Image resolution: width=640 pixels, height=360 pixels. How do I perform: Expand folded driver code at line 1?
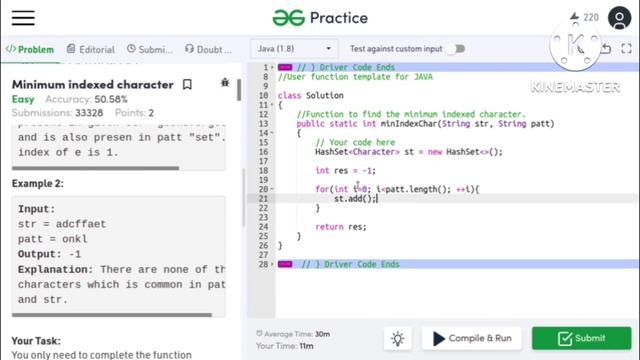pos(272,67)
